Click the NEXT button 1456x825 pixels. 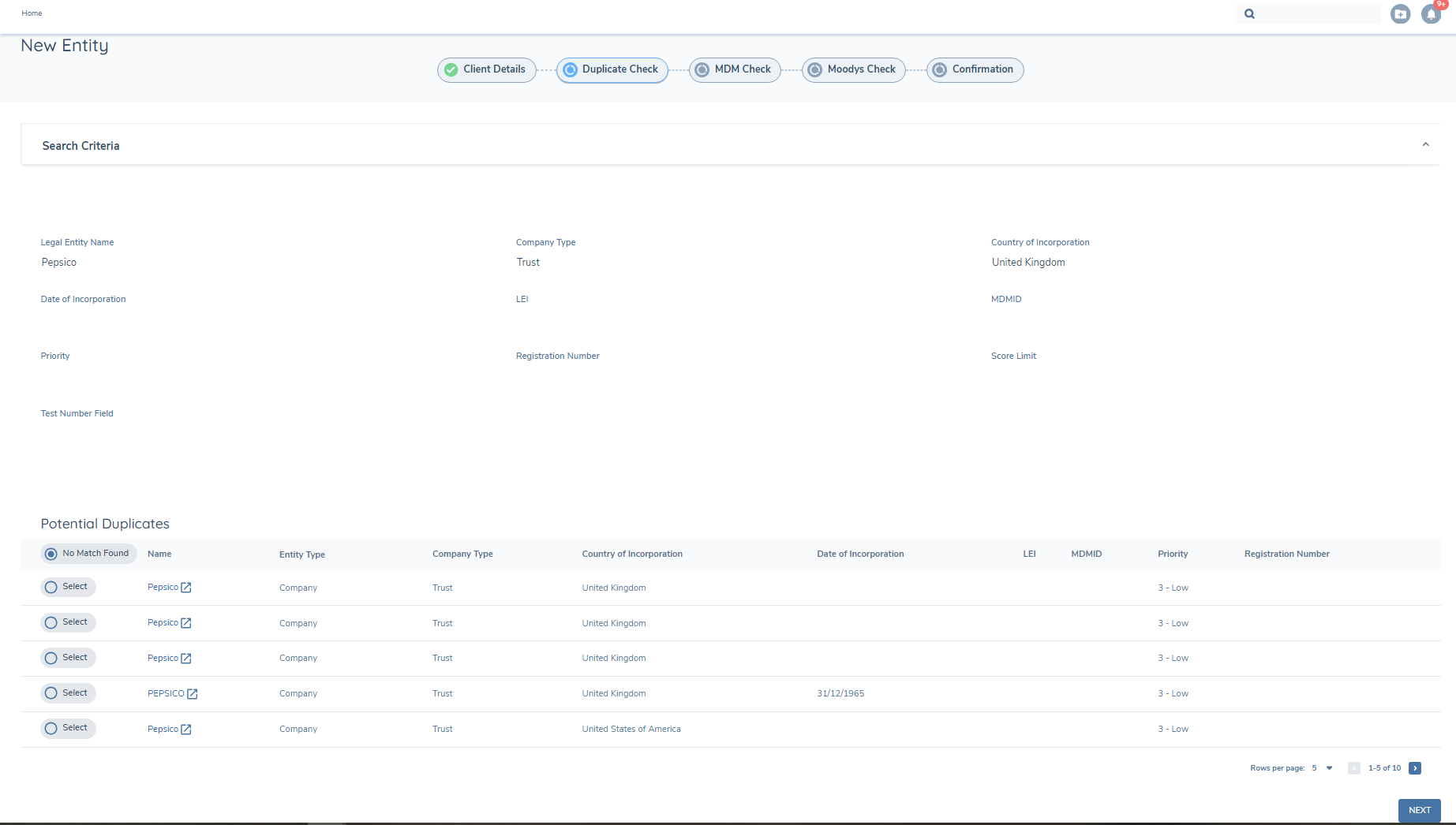tap(1419, 810)
